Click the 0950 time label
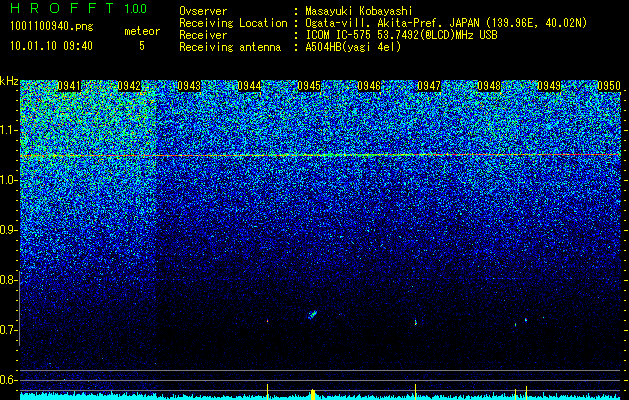 (609, 86)
